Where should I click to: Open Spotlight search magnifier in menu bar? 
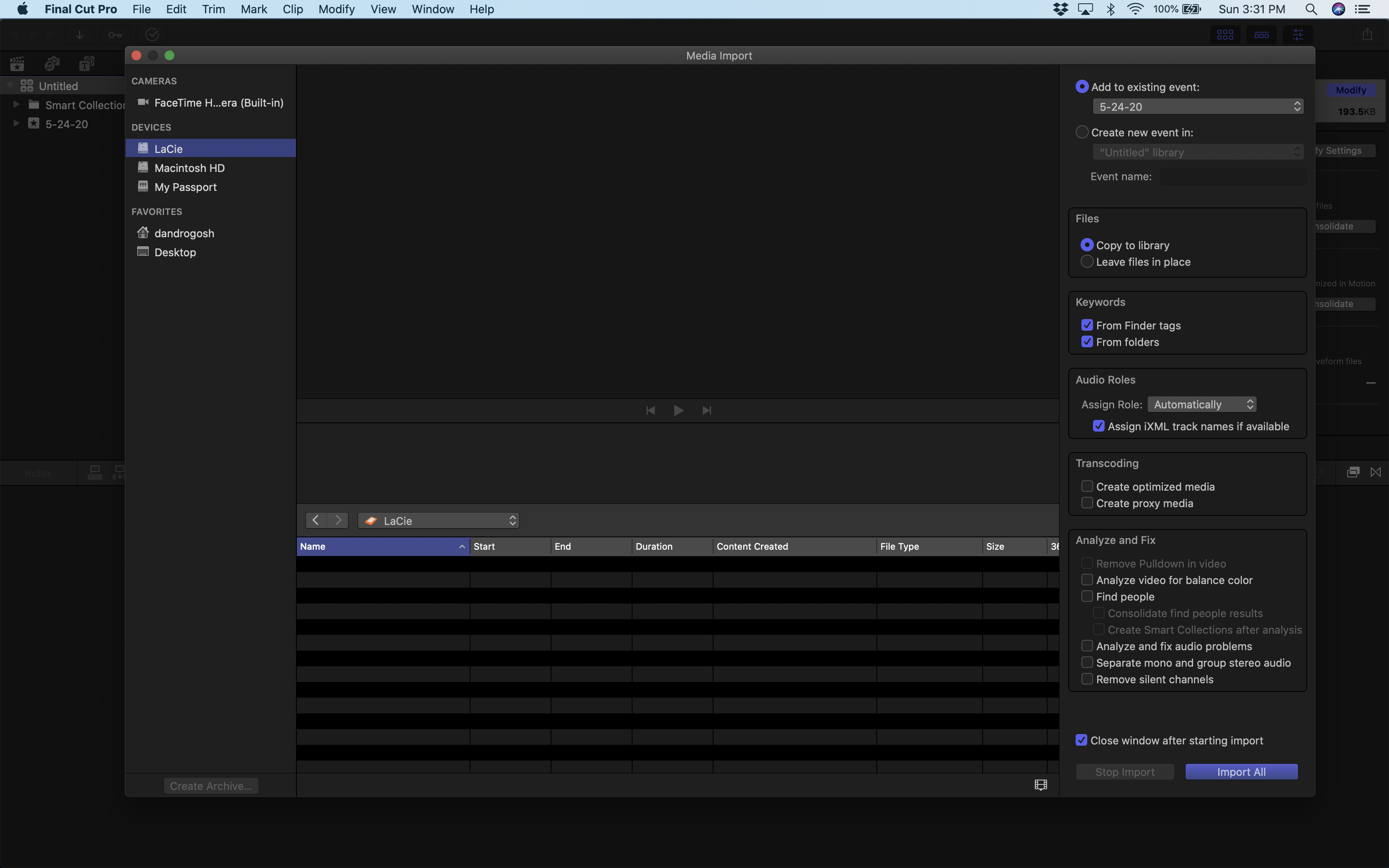pos(1310,9)
